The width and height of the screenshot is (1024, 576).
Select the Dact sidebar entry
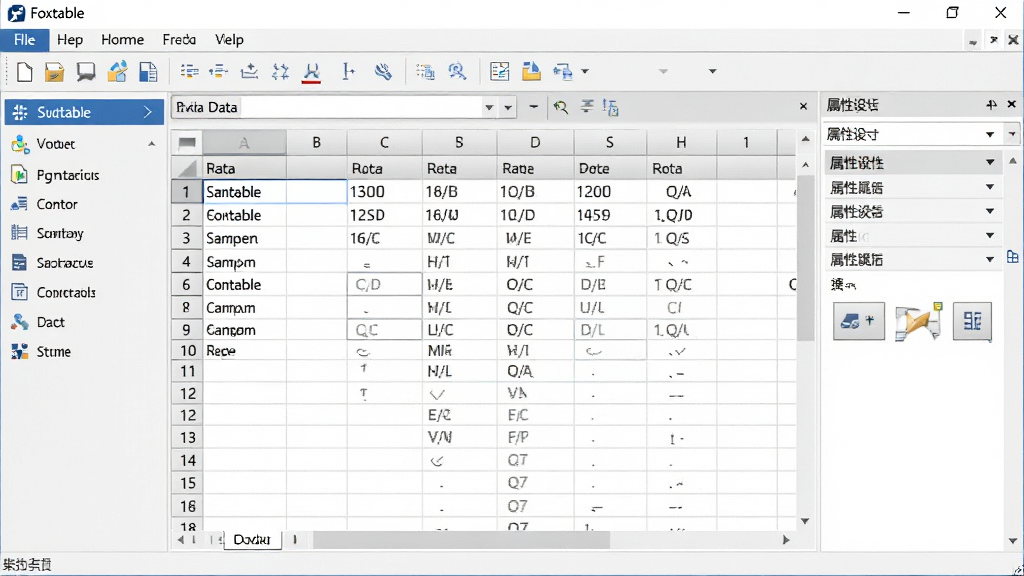coord(50,322)
